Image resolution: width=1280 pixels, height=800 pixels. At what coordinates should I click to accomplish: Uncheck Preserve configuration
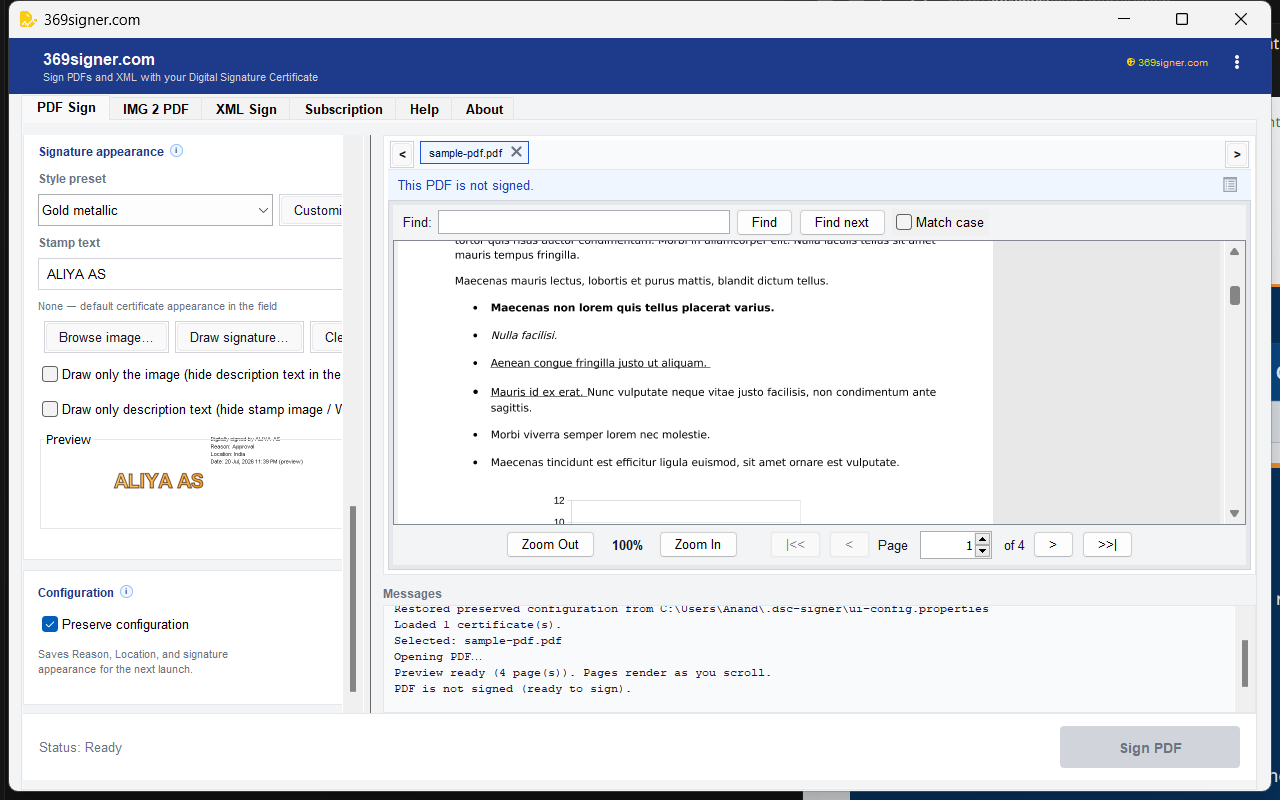(x=50, y=624)
